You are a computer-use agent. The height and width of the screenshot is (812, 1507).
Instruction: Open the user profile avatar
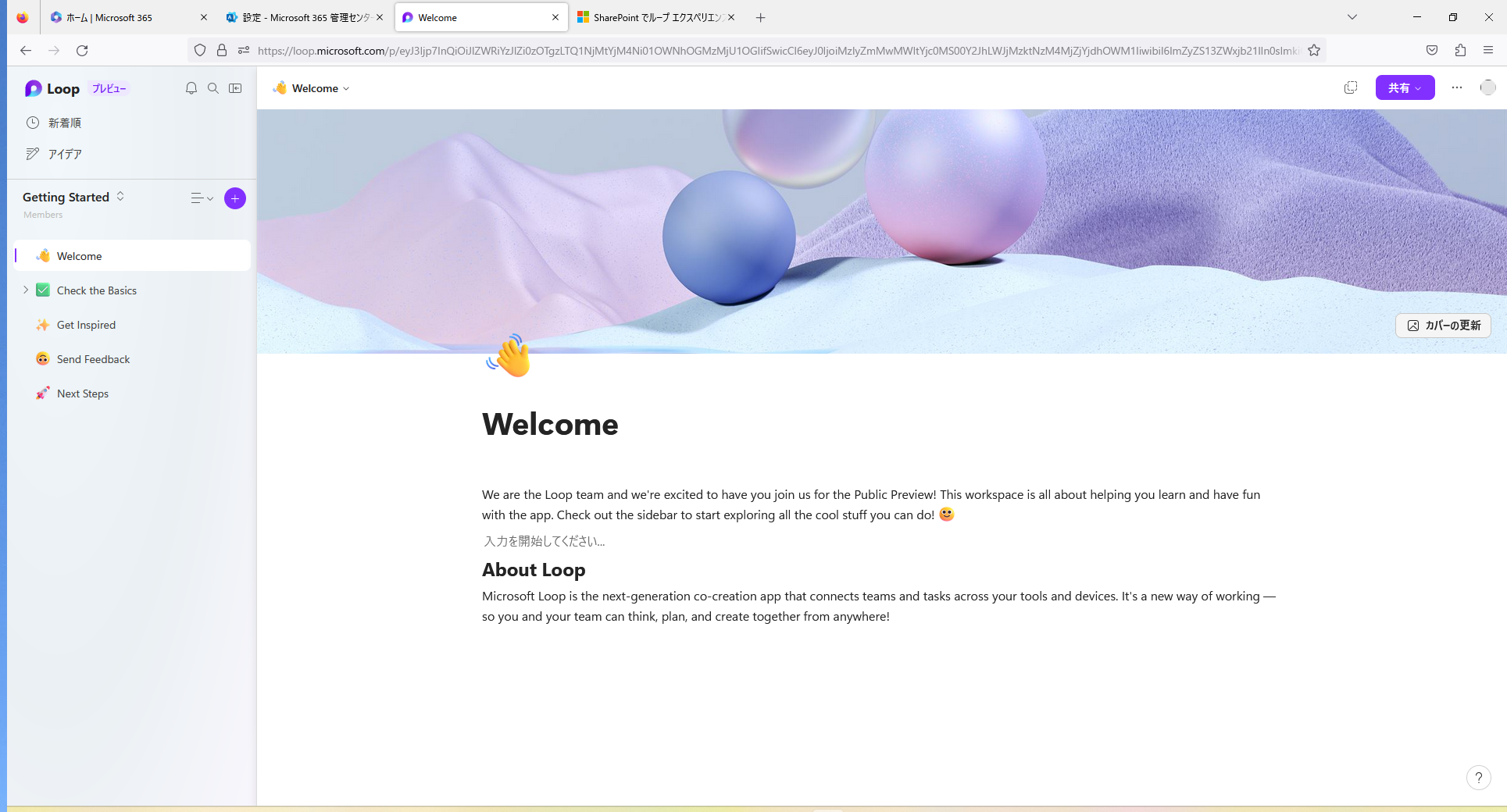click(1488, 87)
